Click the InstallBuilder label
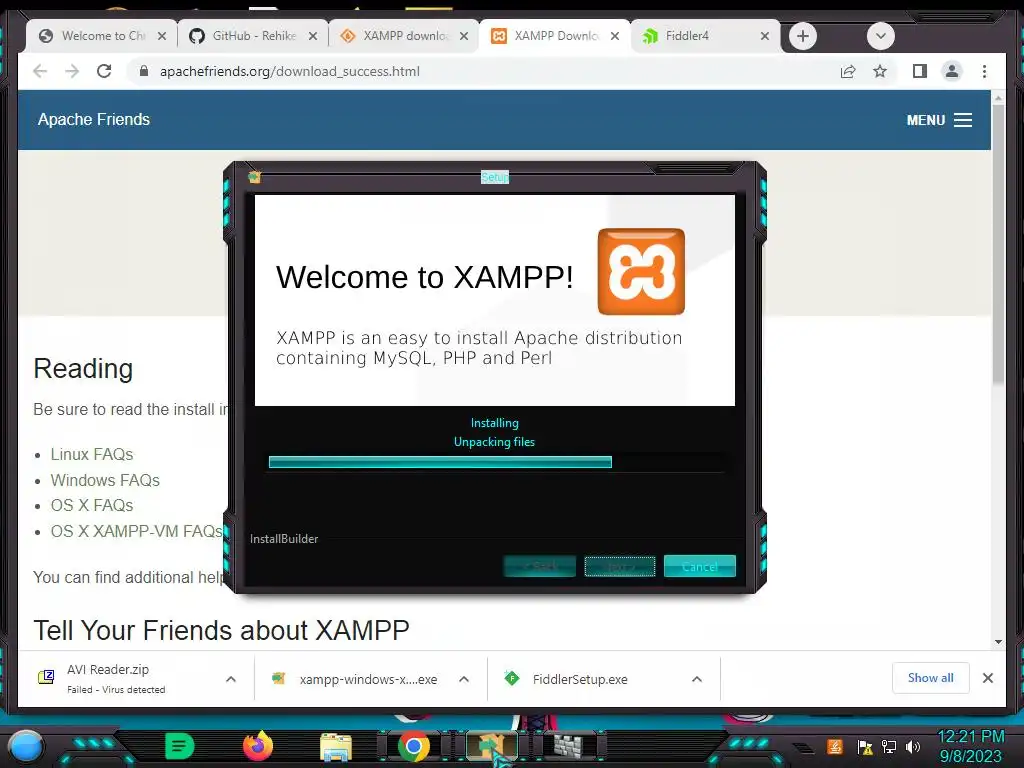The height and width of the screenshot is (768, 1024). point(284,539)
